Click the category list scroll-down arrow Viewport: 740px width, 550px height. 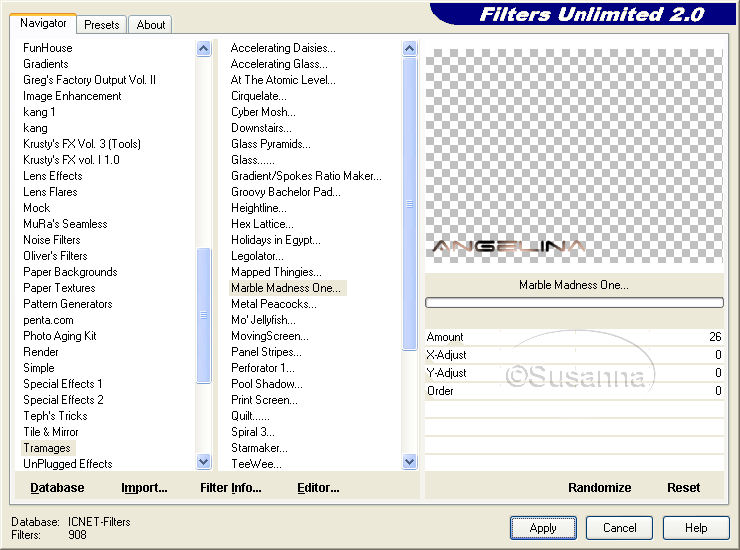(203, 461)
